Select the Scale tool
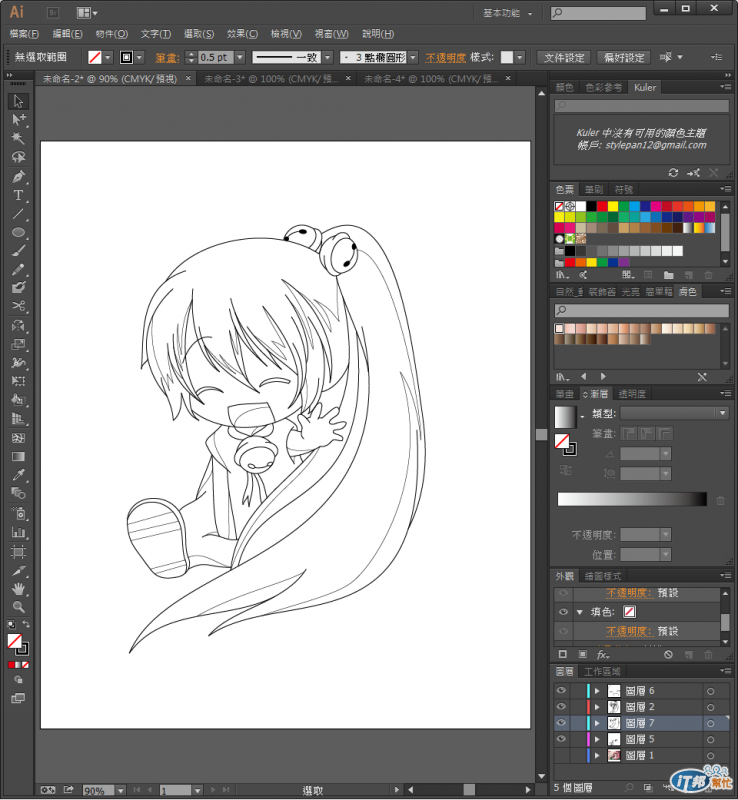Screen dimensions: 738x800 (x=18, y=344)
